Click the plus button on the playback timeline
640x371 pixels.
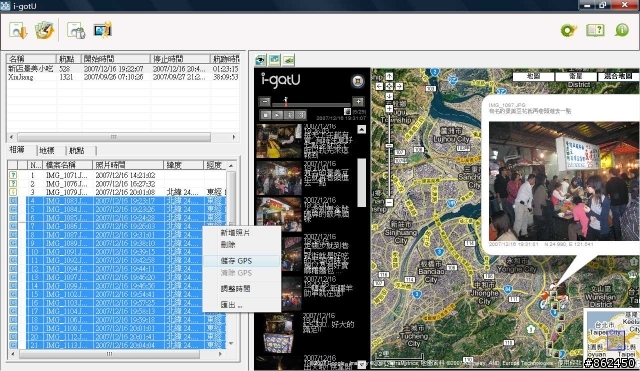point(358,102)
